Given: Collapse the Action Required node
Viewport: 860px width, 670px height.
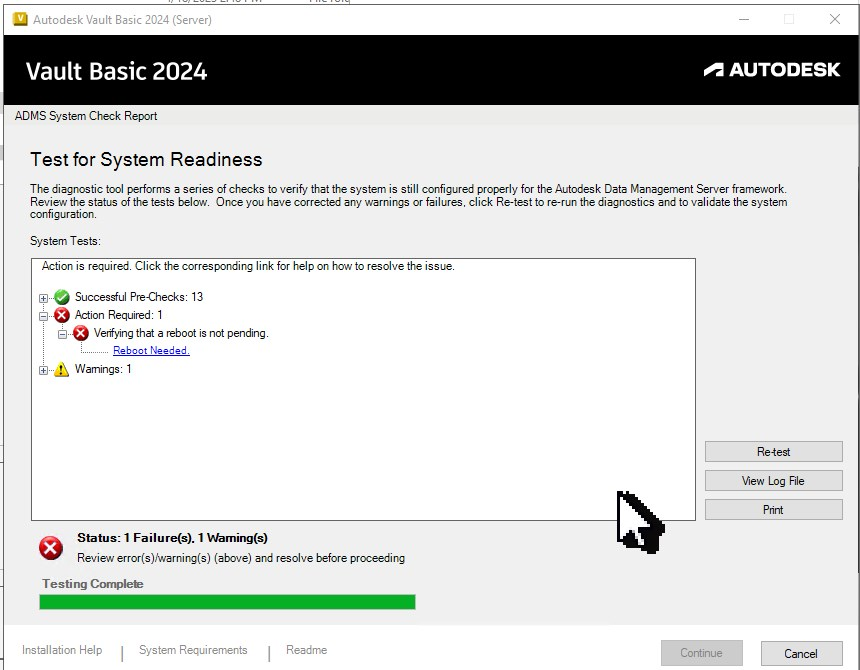Looking at the screenshot, I should (x=43, y=316).
